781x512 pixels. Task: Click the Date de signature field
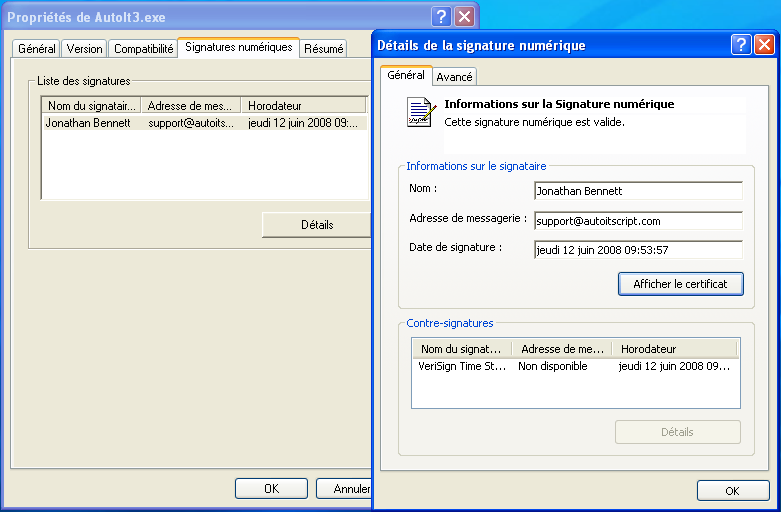coord(638,250)
